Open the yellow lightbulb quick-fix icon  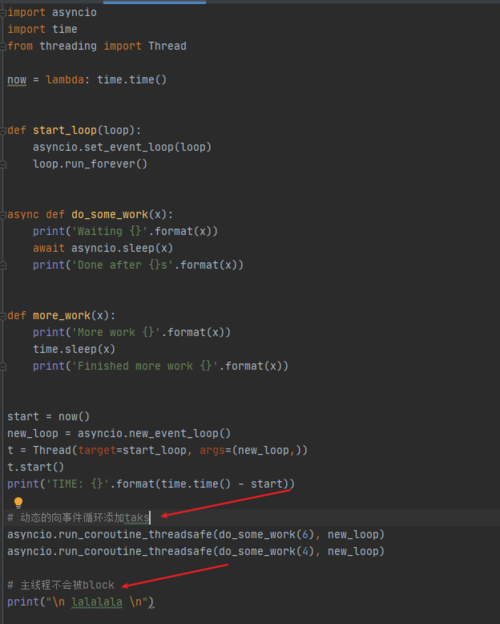(x=18, y=502)
